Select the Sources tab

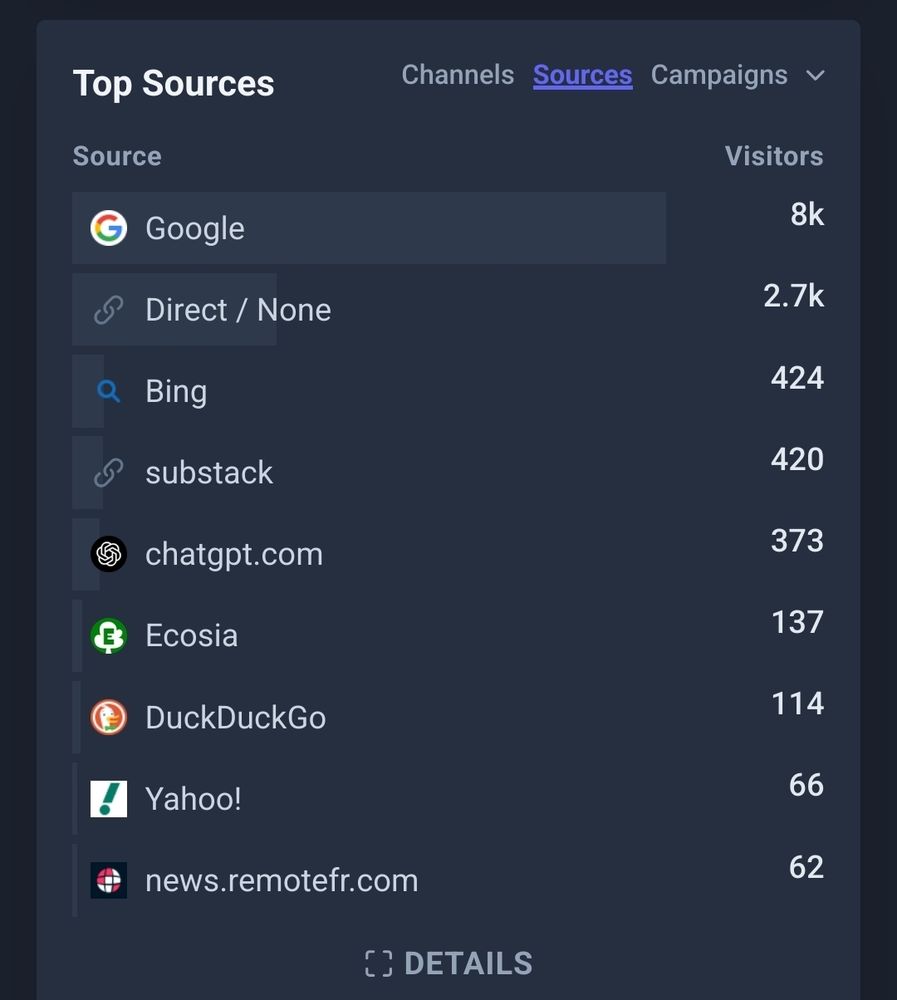tap(582, 75)
